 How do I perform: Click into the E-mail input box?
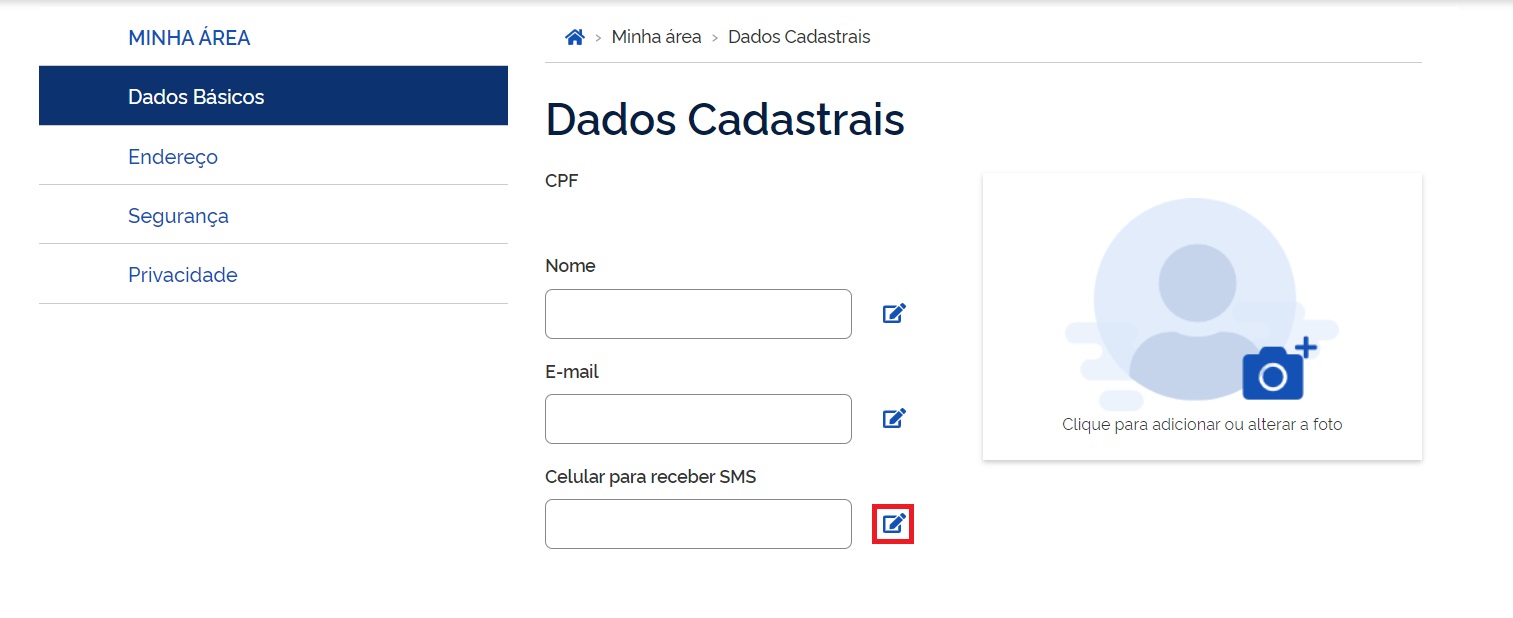click(x=698, y=419)
